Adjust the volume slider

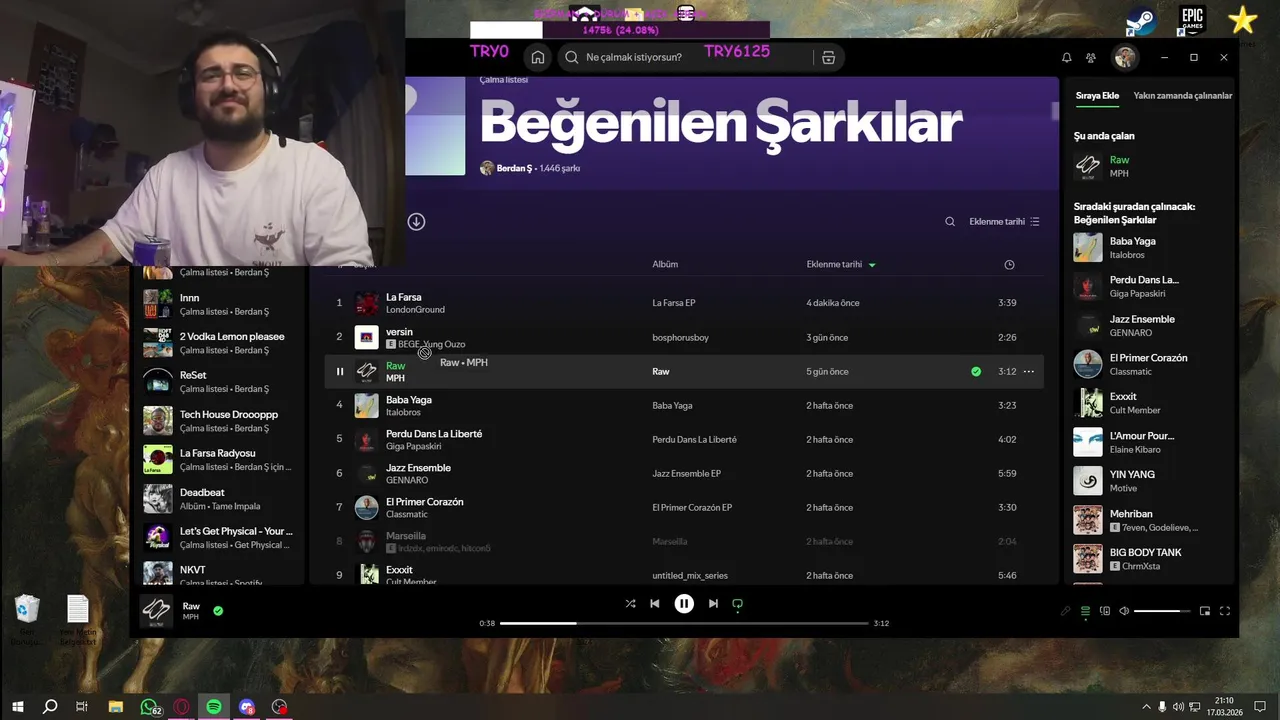(1163, 611)
